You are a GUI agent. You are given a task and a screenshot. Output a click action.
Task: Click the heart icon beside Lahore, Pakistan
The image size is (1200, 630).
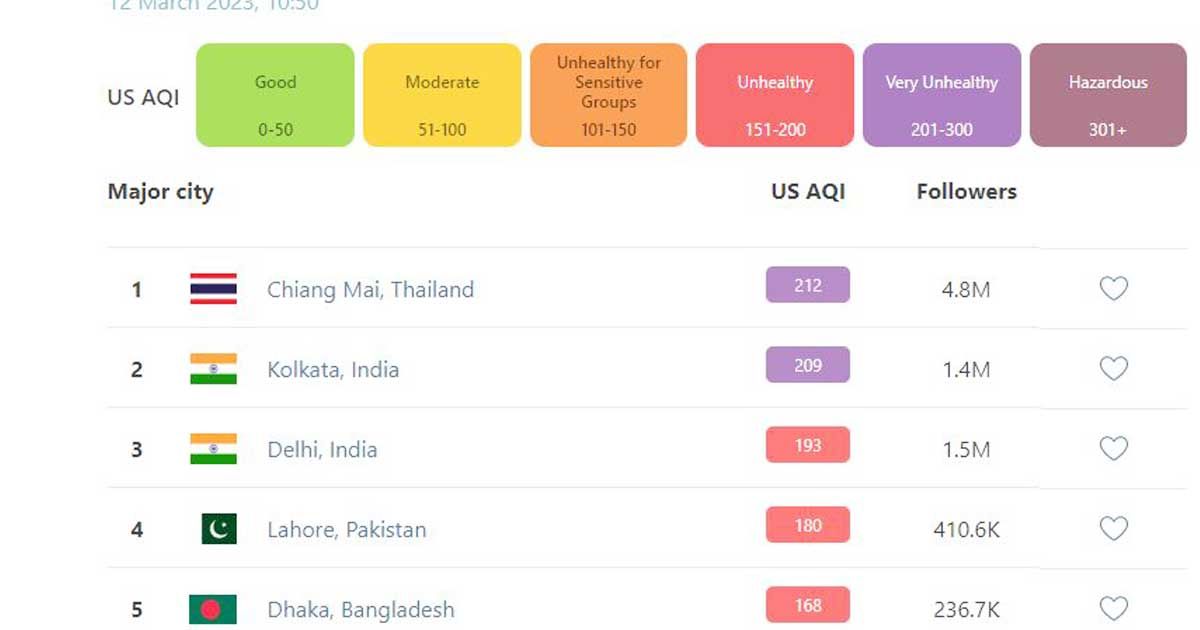pyautogui.click(x=1113, y=529)
